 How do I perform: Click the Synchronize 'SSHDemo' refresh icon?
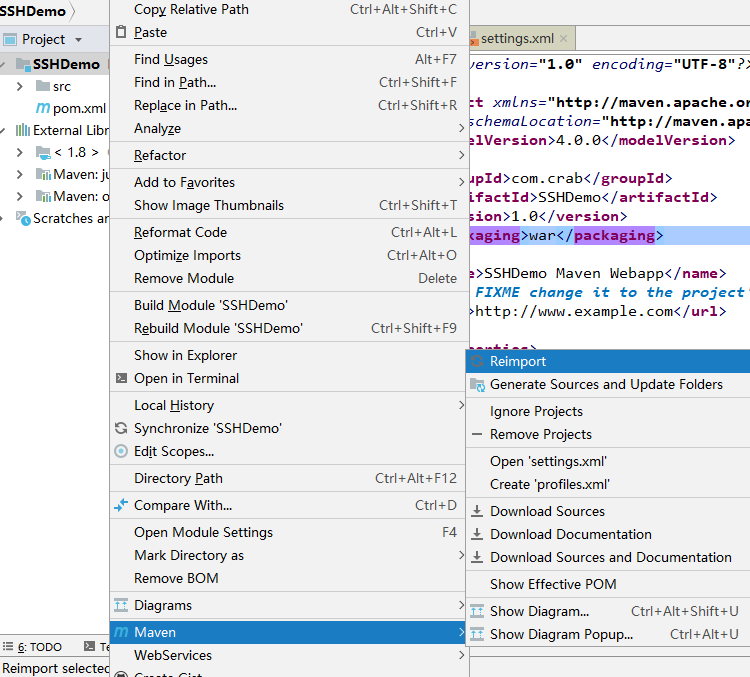121,428
